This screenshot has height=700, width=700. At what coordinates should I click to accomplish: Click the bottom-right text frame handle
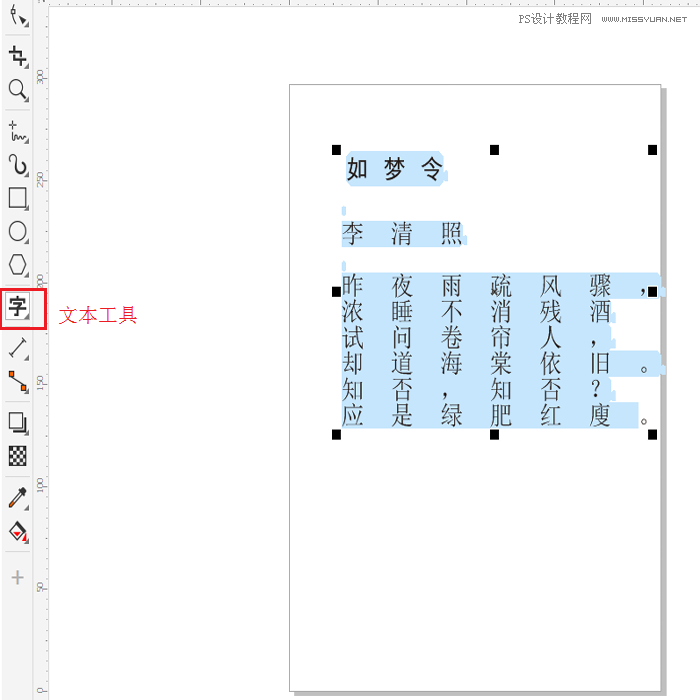(x=652, y=435)
